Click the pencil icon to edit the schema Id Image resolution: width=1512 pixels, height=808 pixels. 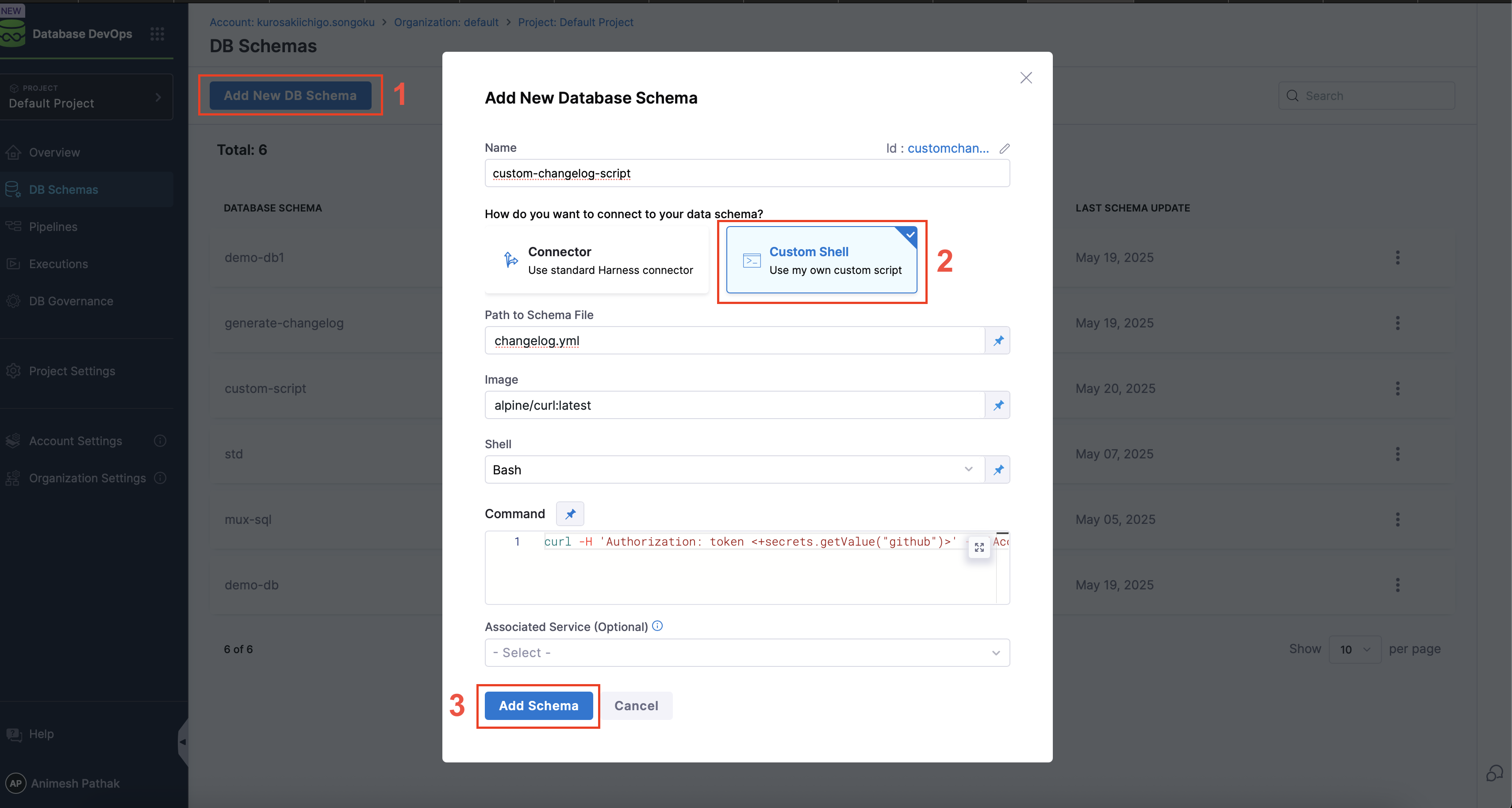pyautogui.click(x=1004, y=148)
